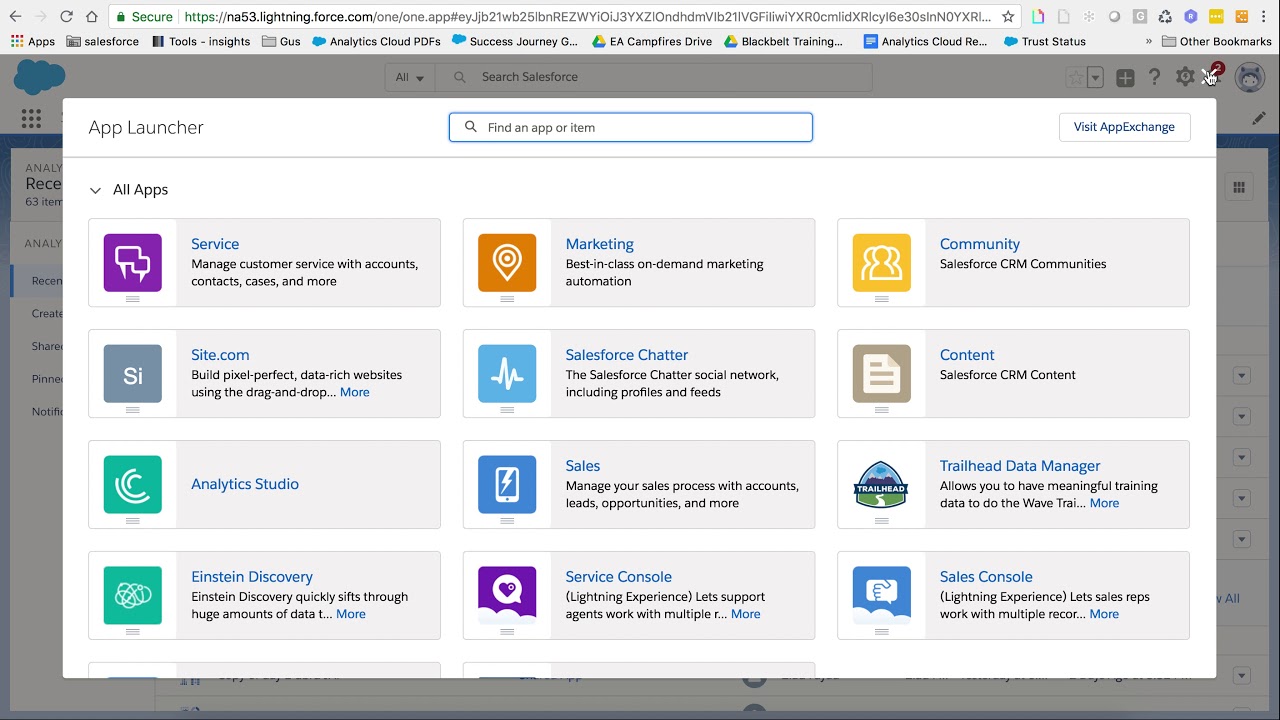Click the pencil edit icon in background page

[x=1259, y=118]
